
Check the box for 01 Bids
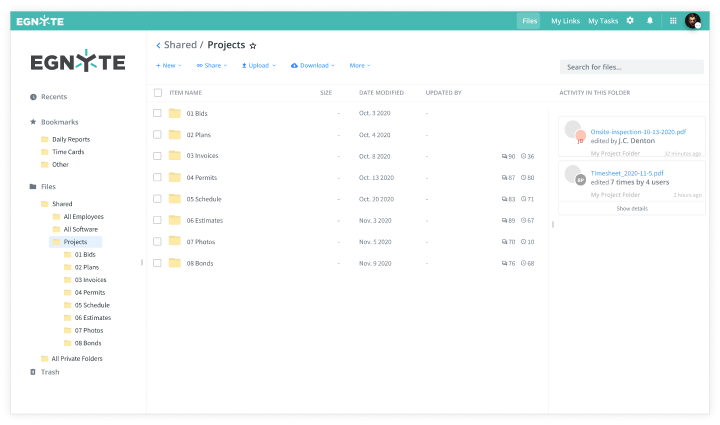click(157, 113)
